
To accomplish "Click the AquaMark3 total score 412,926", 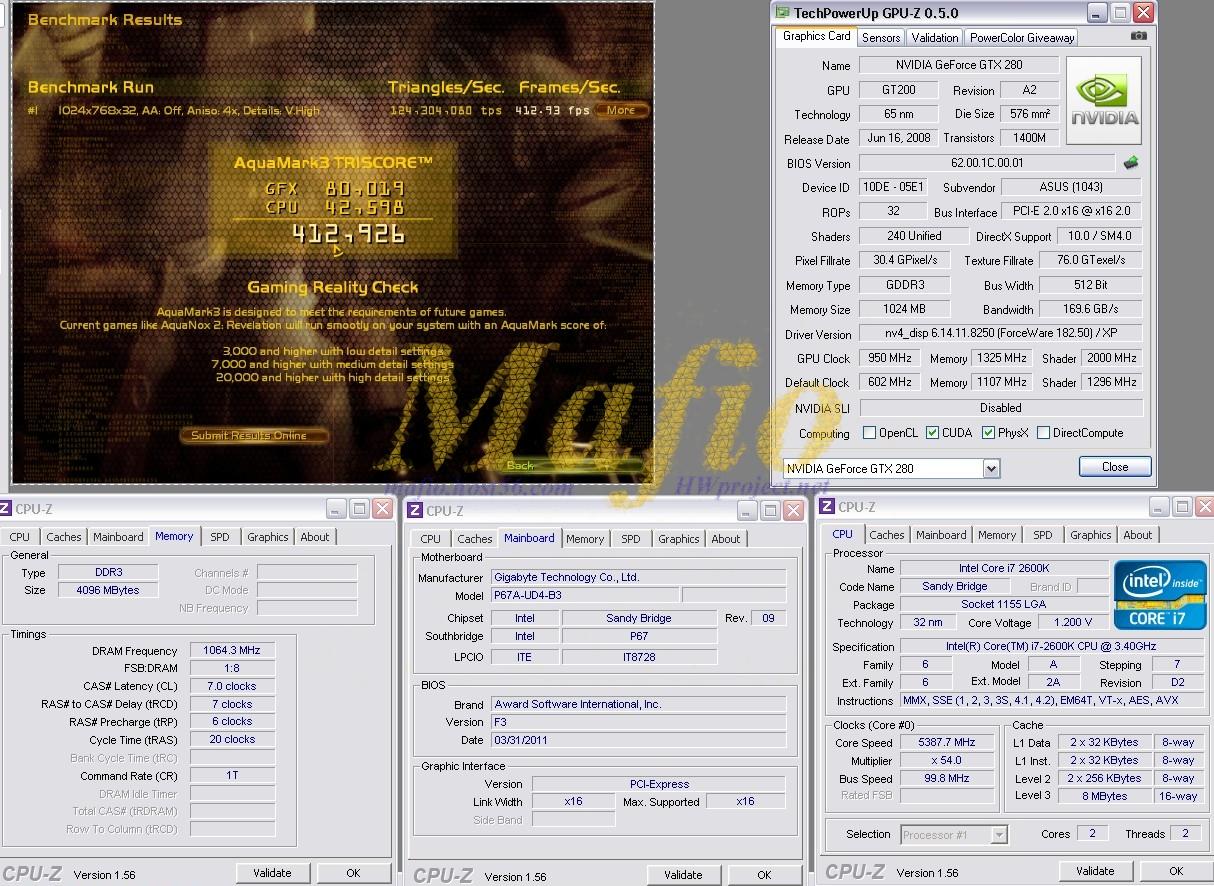I will click(x=348, y=234).
